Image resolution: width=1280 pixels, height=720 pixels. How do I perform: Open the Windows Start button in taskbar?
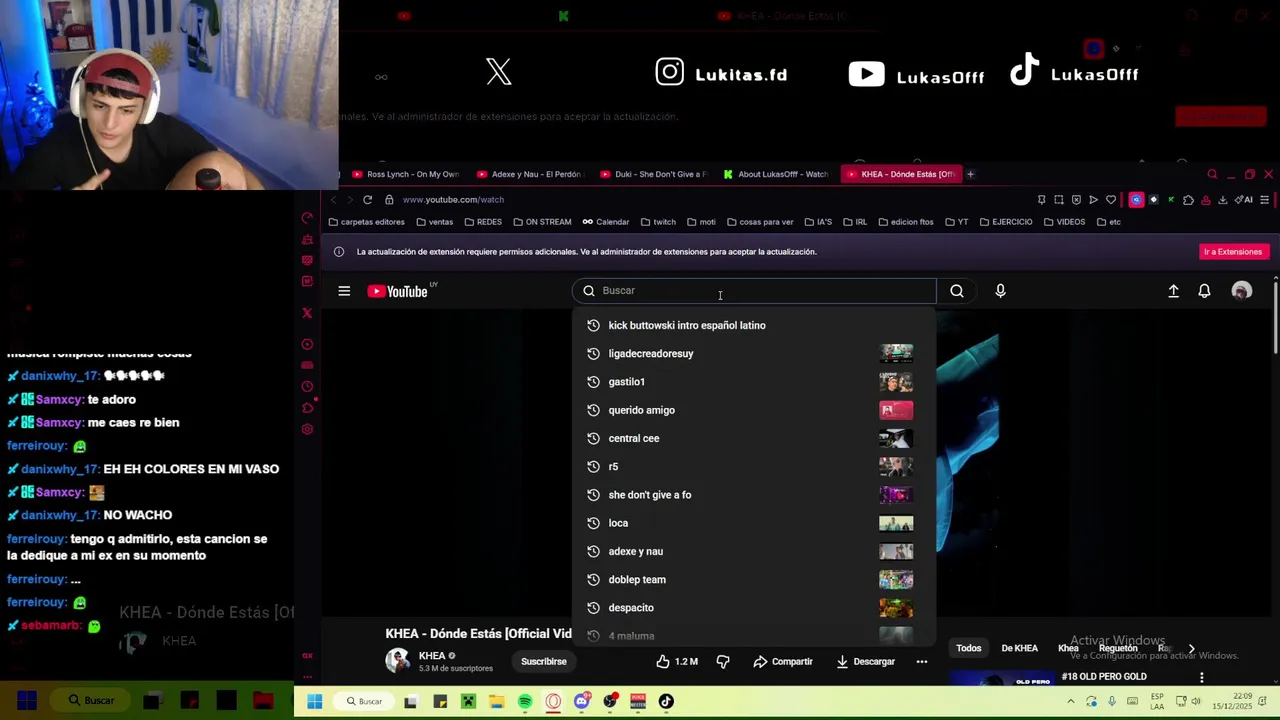(x=315, y=701)
